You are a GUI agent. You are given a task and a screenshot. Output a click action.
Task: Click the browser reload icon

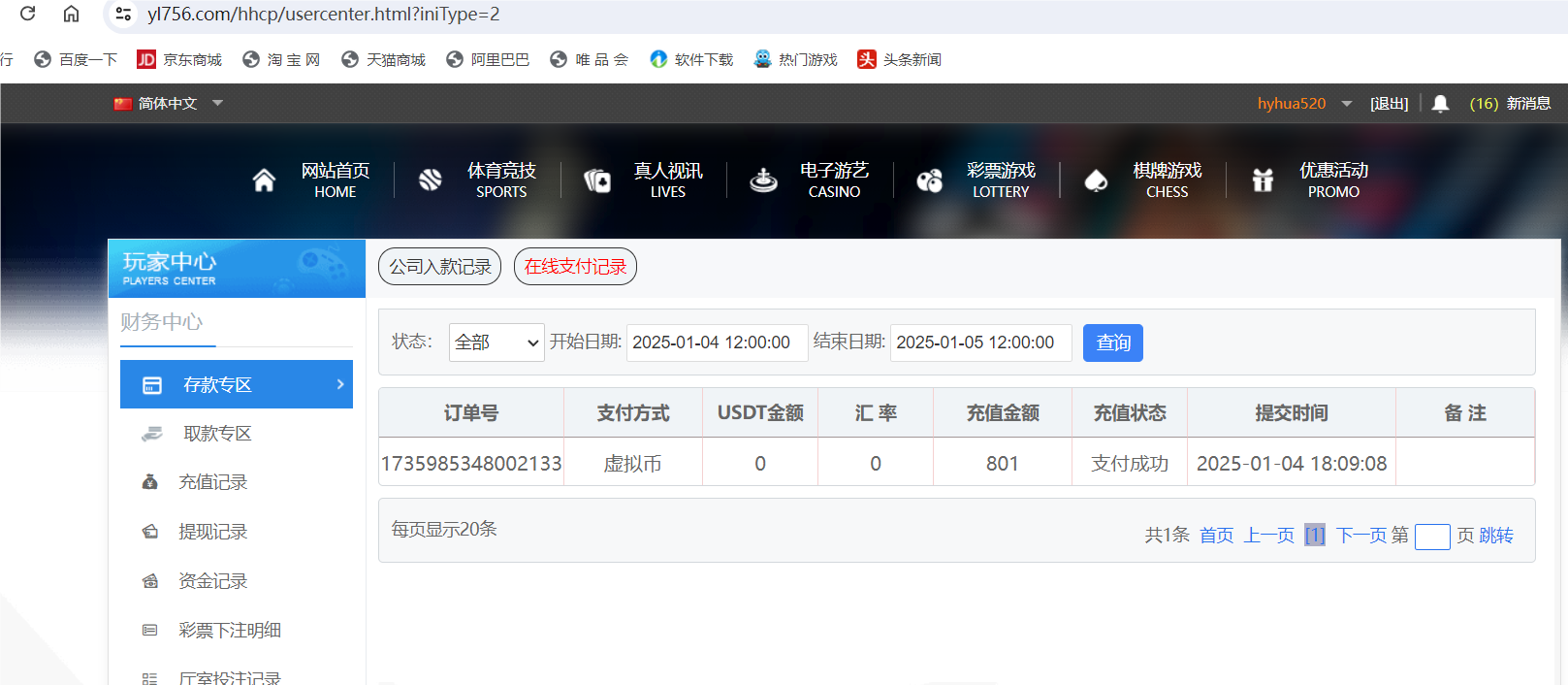pos(27,14)
